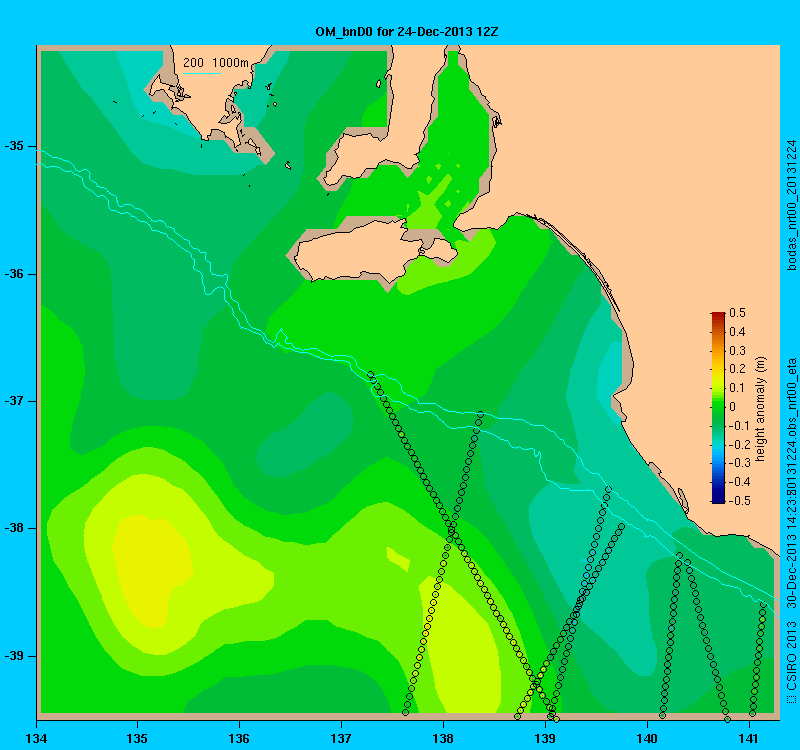The image size is (800, 750).
Task: Click the plot title "OM_bnD0 for 24-Dec-2013 12Z"
Action: click(x=407, y=32)
